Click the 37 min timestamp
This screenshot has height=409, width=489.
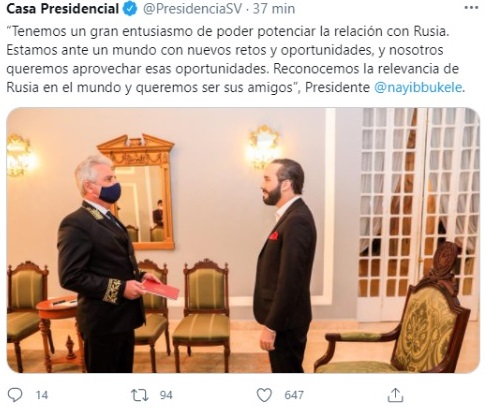(274, 9)
